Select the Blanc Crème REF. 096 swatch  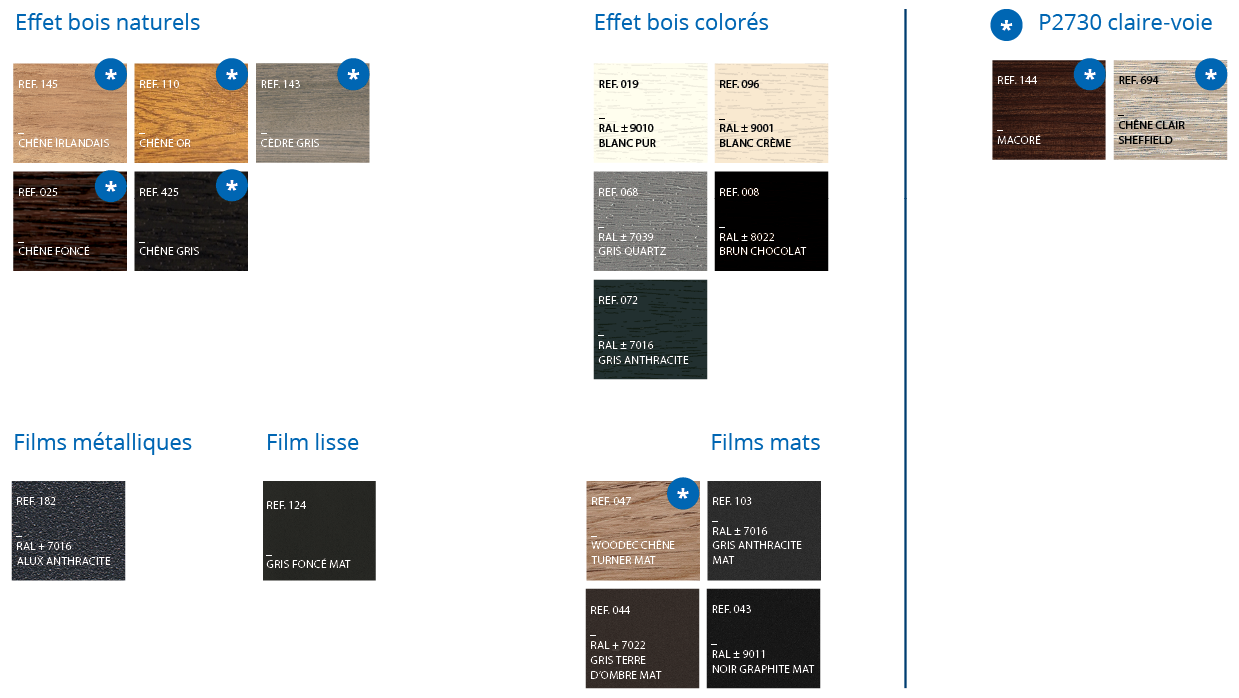[x=771, y=113]
